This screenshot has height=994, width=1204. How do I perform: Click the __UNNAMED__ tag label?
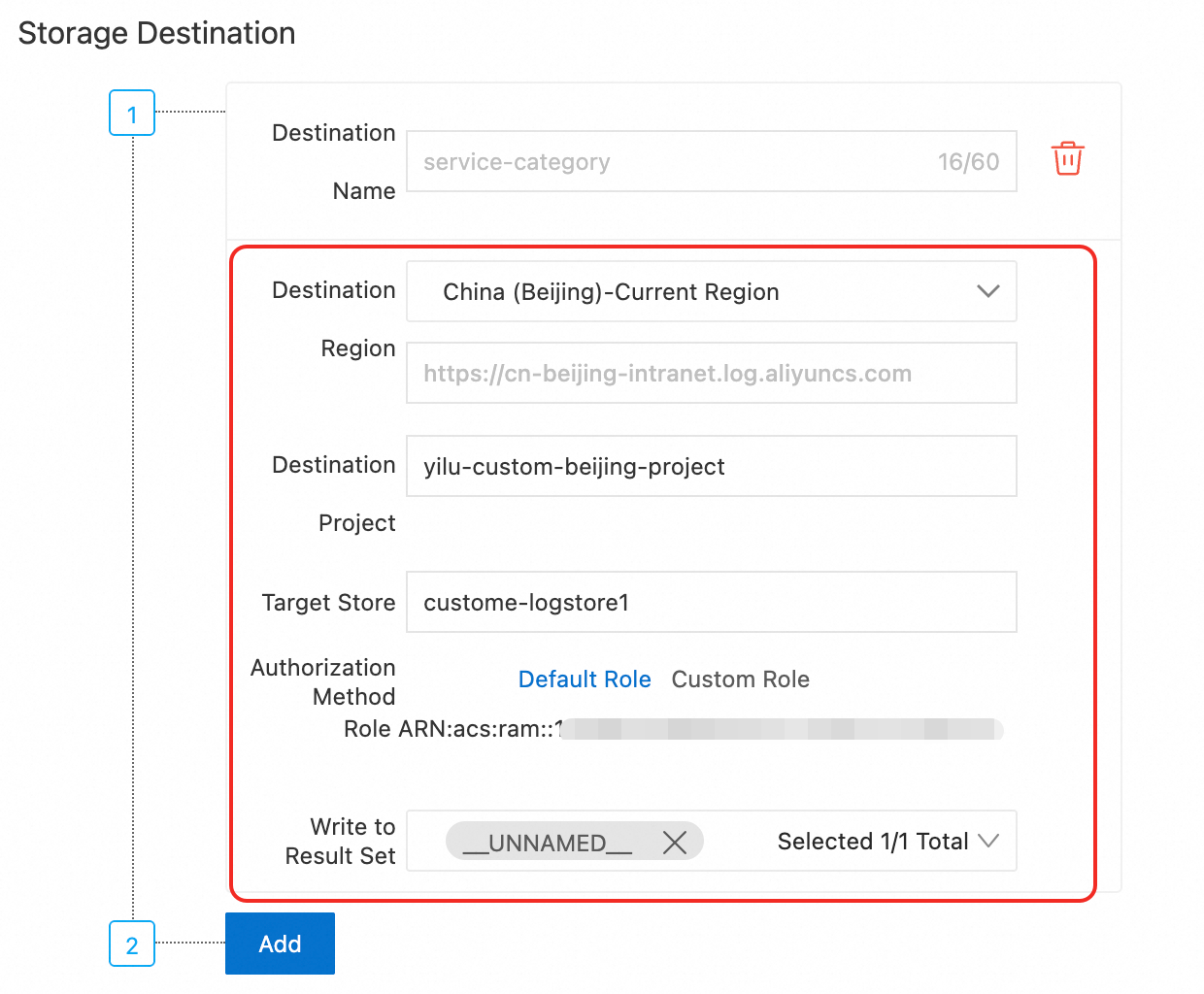pyautogui.click(x=548, y=843)
